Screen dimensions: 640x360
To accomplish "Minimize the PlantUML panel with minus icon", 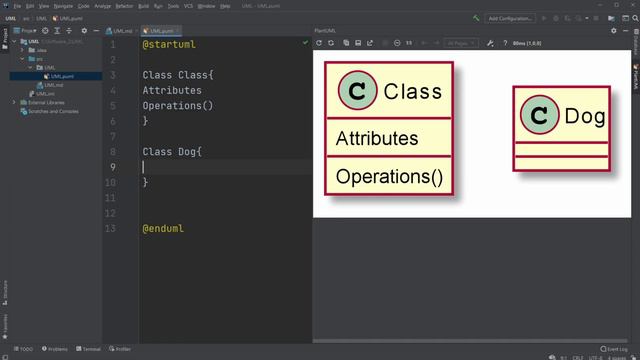I will [625, 31].
